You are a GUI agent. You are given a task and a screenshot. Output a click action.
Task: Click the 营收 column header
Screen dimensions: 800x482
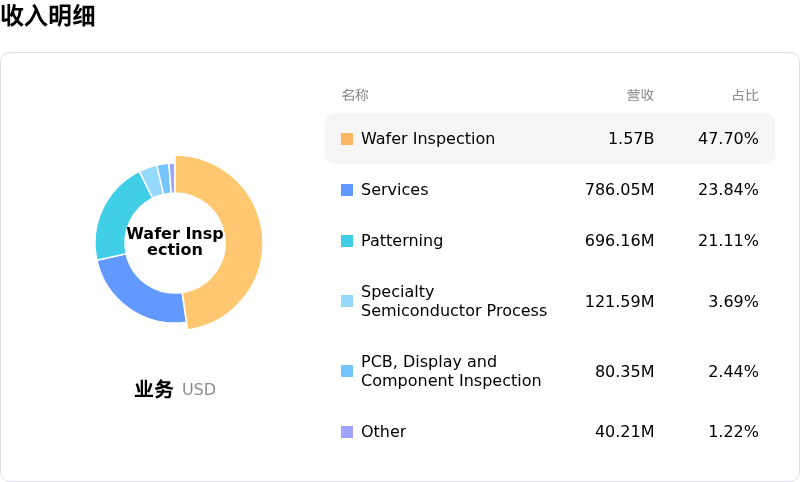click(x=640, y=95)
